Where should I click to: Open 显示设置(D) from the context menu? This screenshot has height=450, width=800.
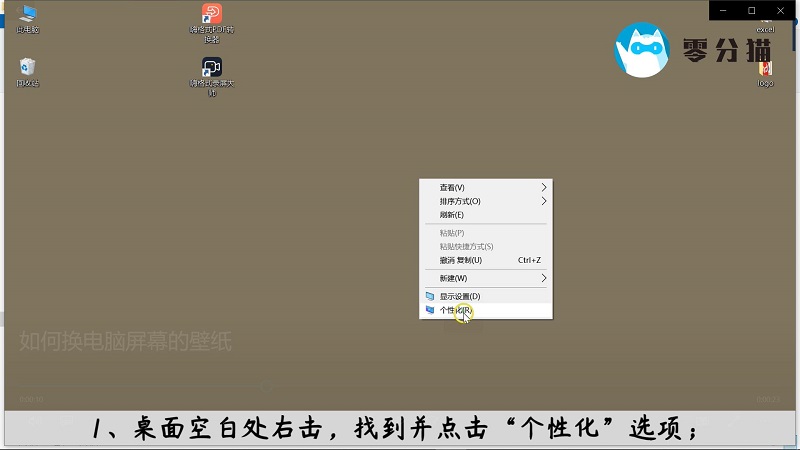[x=460, y=297]
